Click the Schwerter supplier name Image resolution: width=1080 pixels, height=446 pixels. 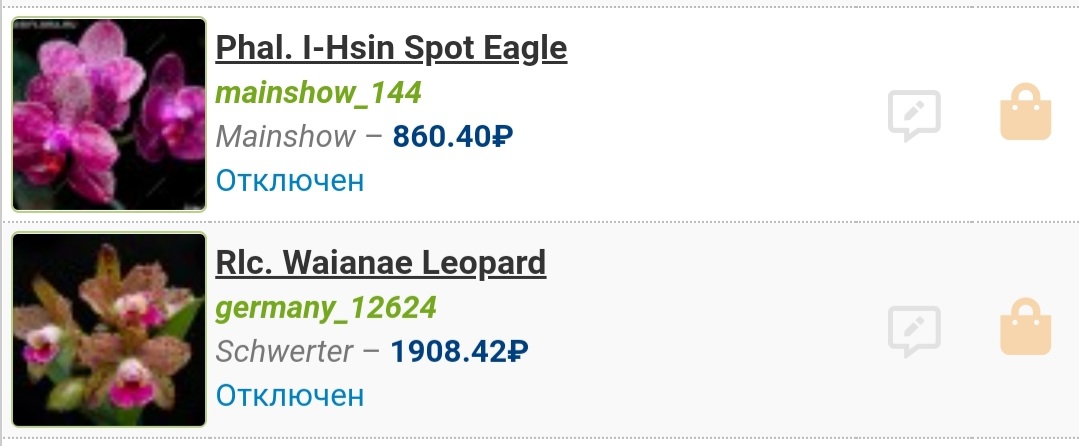(x=284, y=352)
